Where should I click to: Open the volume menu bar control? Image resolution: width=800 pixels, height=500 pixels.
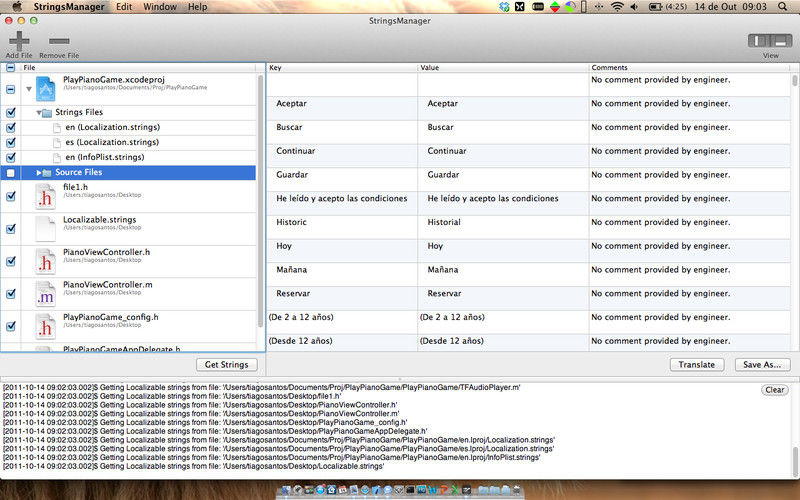click(634, 7)
